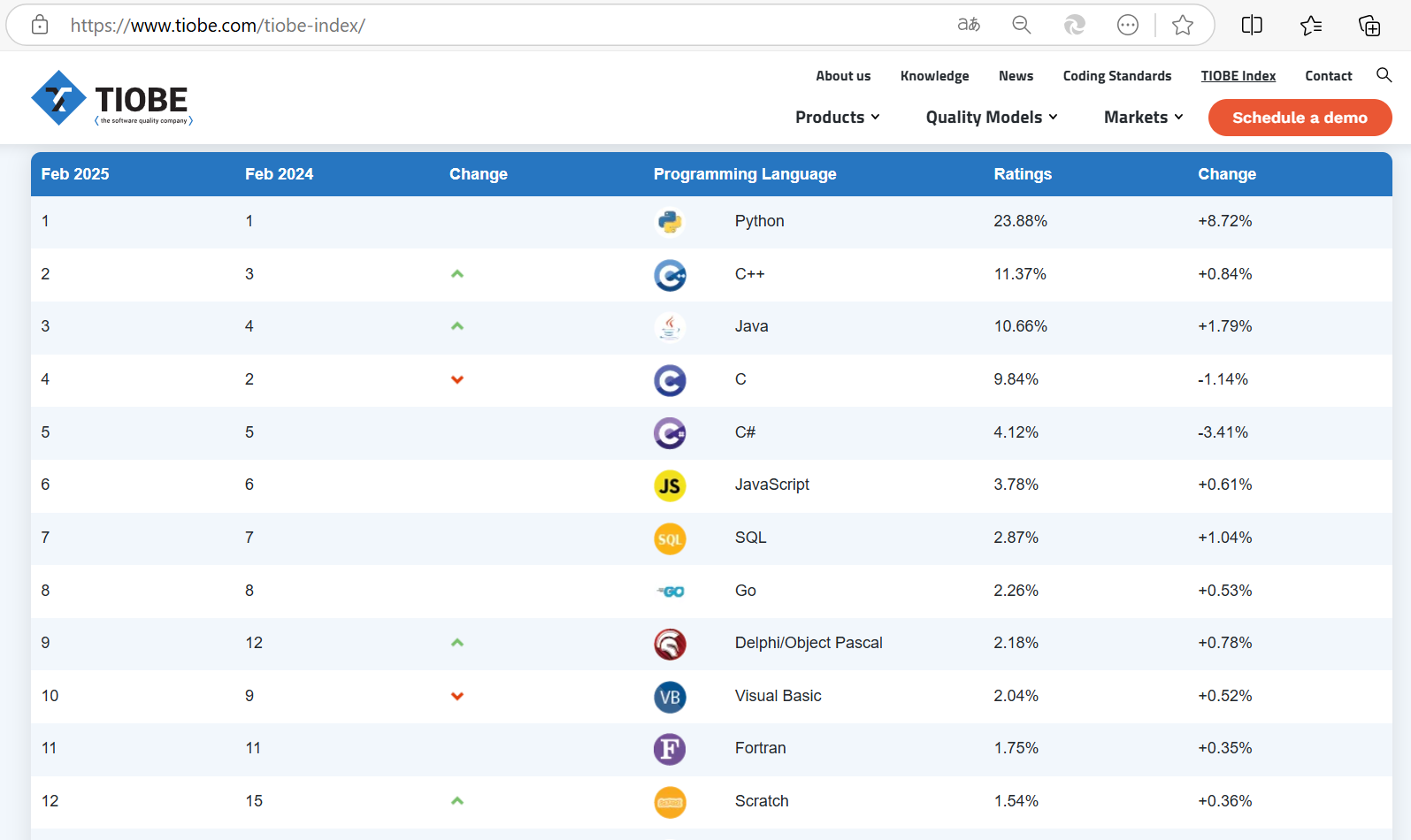The image size is (1411, 840).
Task: Click the Scratch logo icon
Action: (x=670, y=802)
